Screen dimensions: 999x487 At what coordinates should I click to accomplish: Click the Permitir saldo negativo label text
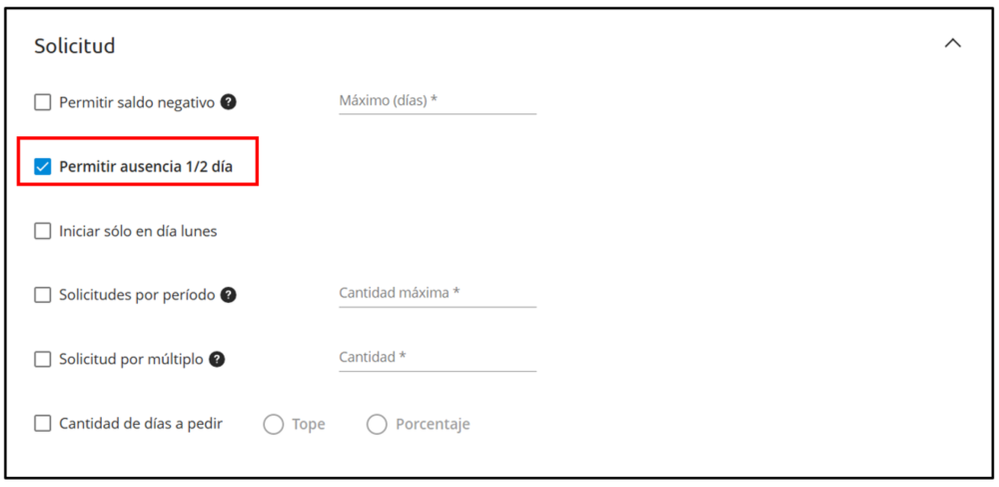(x=137, y=102)
